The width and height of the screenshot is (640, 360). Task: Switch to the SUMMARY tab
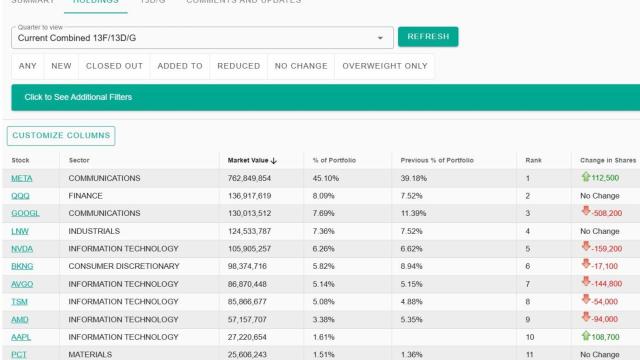click(x=33, y=2)
